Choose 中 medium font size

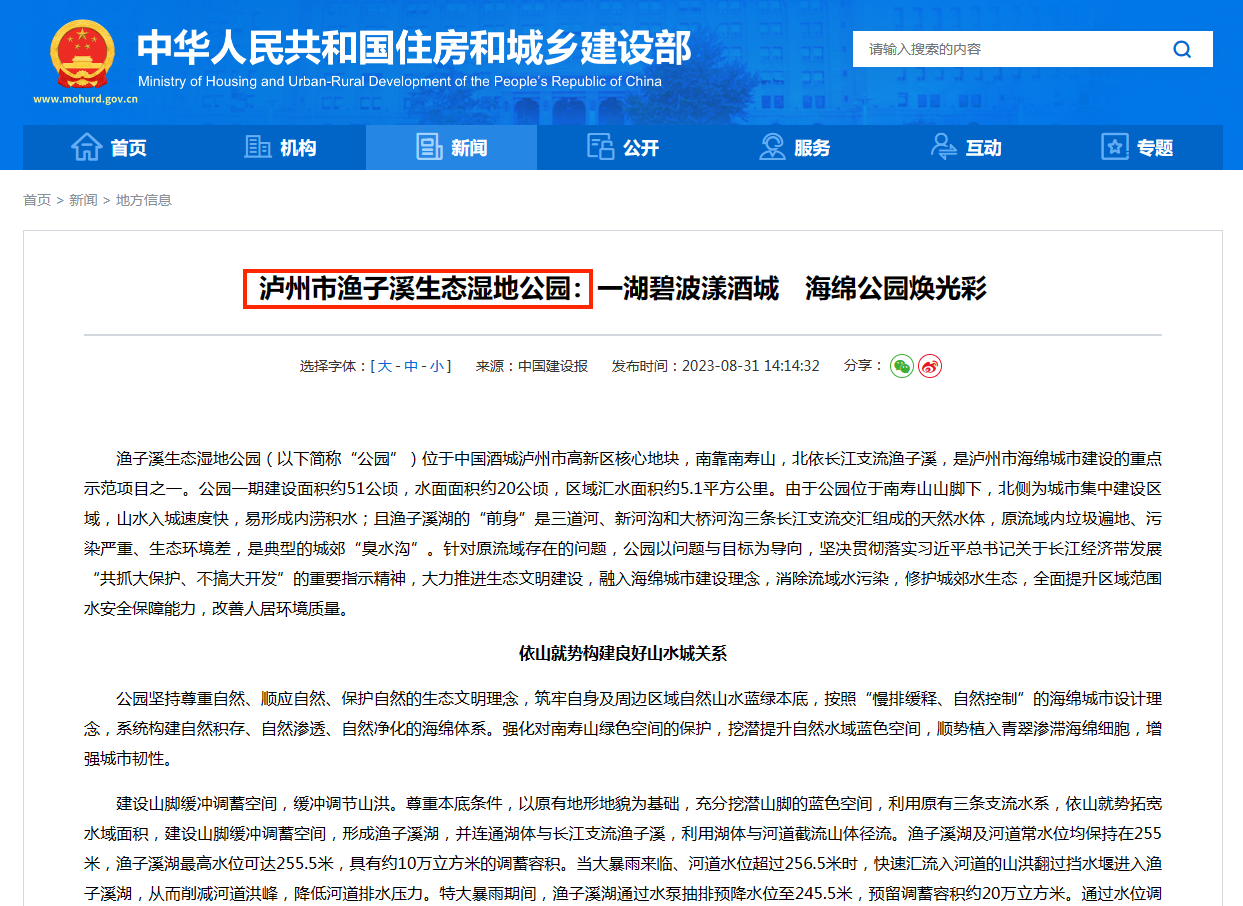point(412,365)
